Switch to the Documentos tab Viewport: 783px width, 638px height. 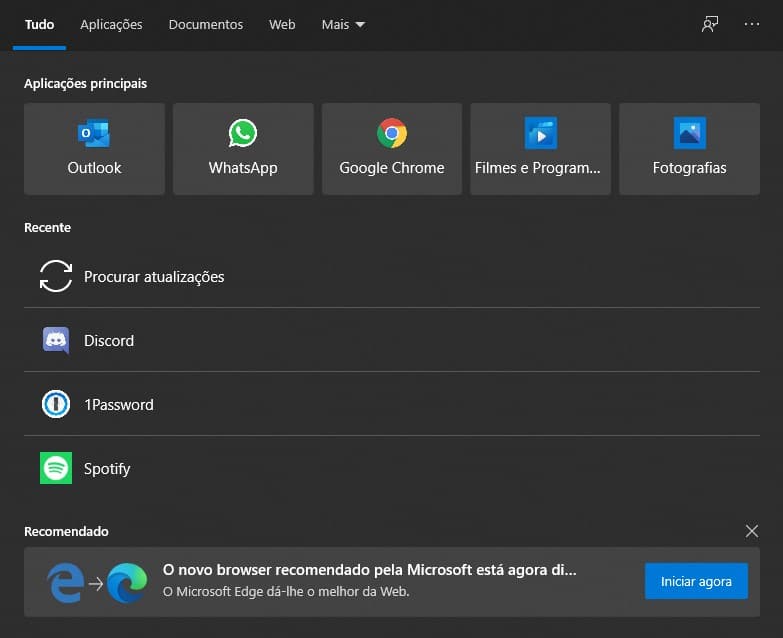pyautogui.click(x=206, y=24)
